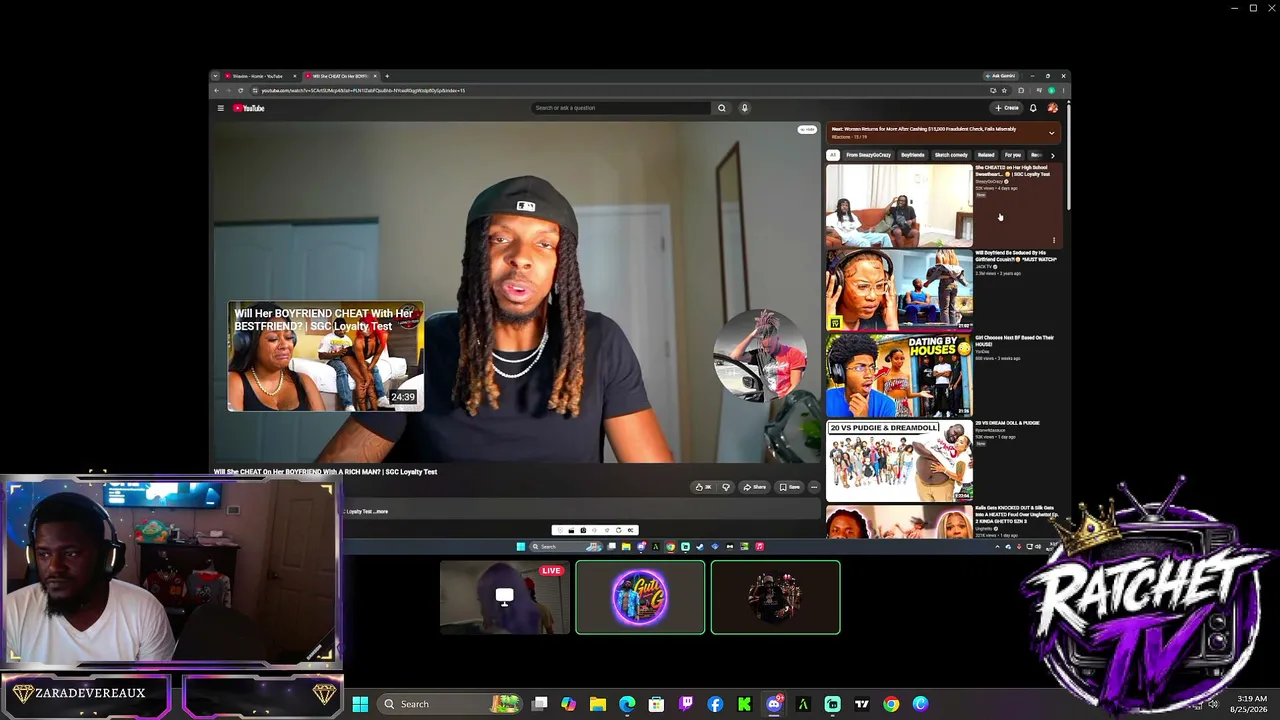The width and height of the screenshot is (1280, 720).
Task: Go to YouTube home via logo
Action: click(x=249, y=108)
